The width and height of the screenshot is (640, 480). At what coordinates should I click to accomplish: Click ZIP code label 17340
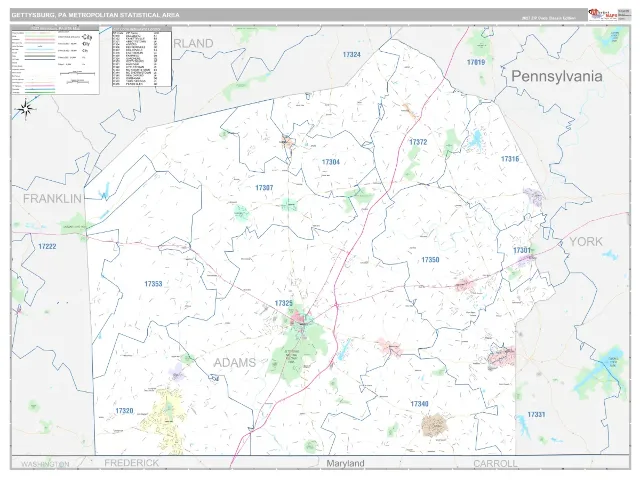coord(419,404)
